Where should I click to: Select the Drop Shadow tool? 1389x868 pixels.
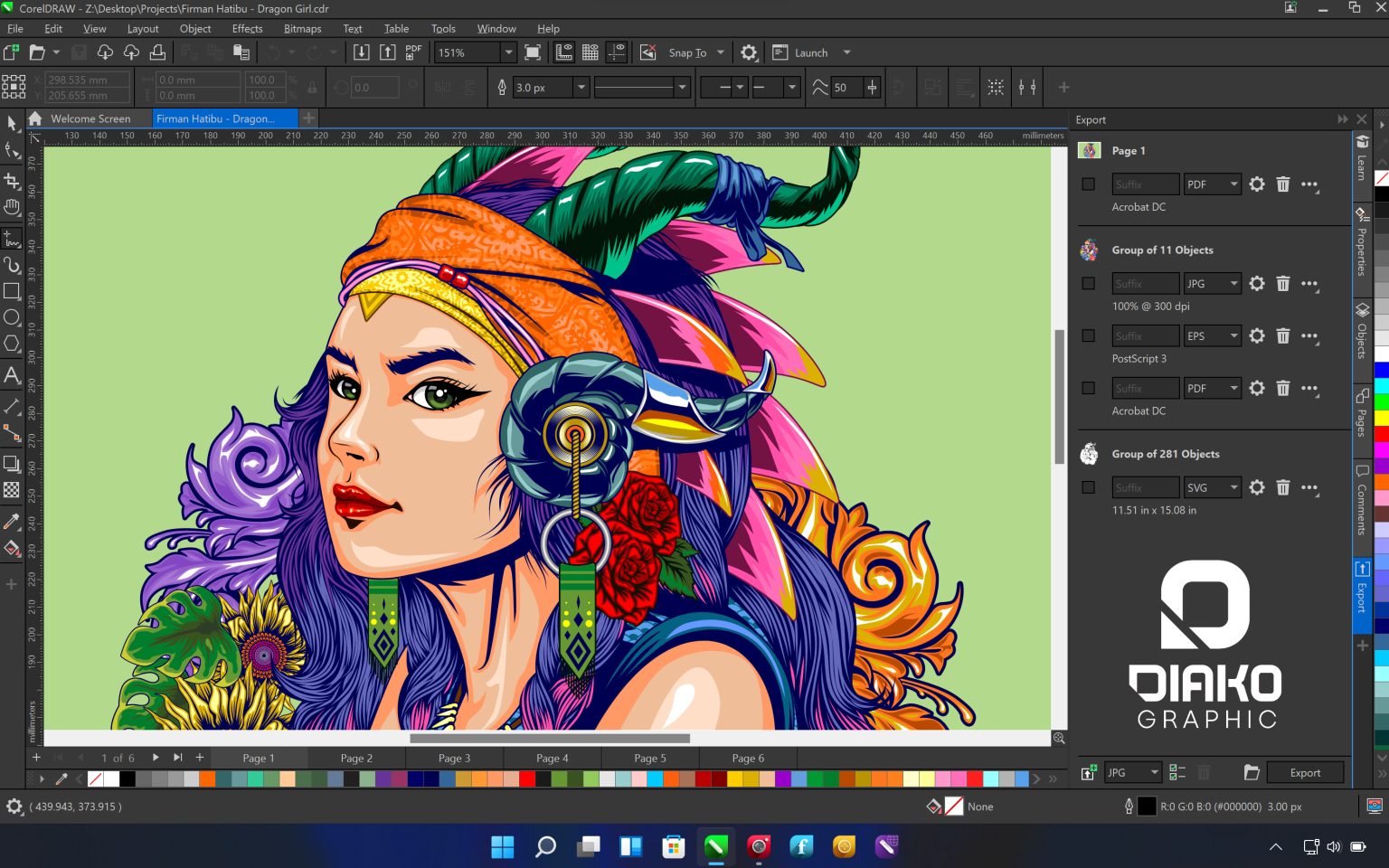[12, 464]
